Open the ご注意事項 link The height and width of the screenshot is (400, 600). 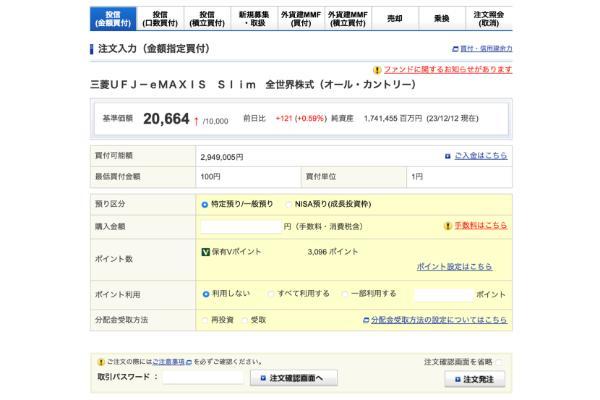pos(169,362)
